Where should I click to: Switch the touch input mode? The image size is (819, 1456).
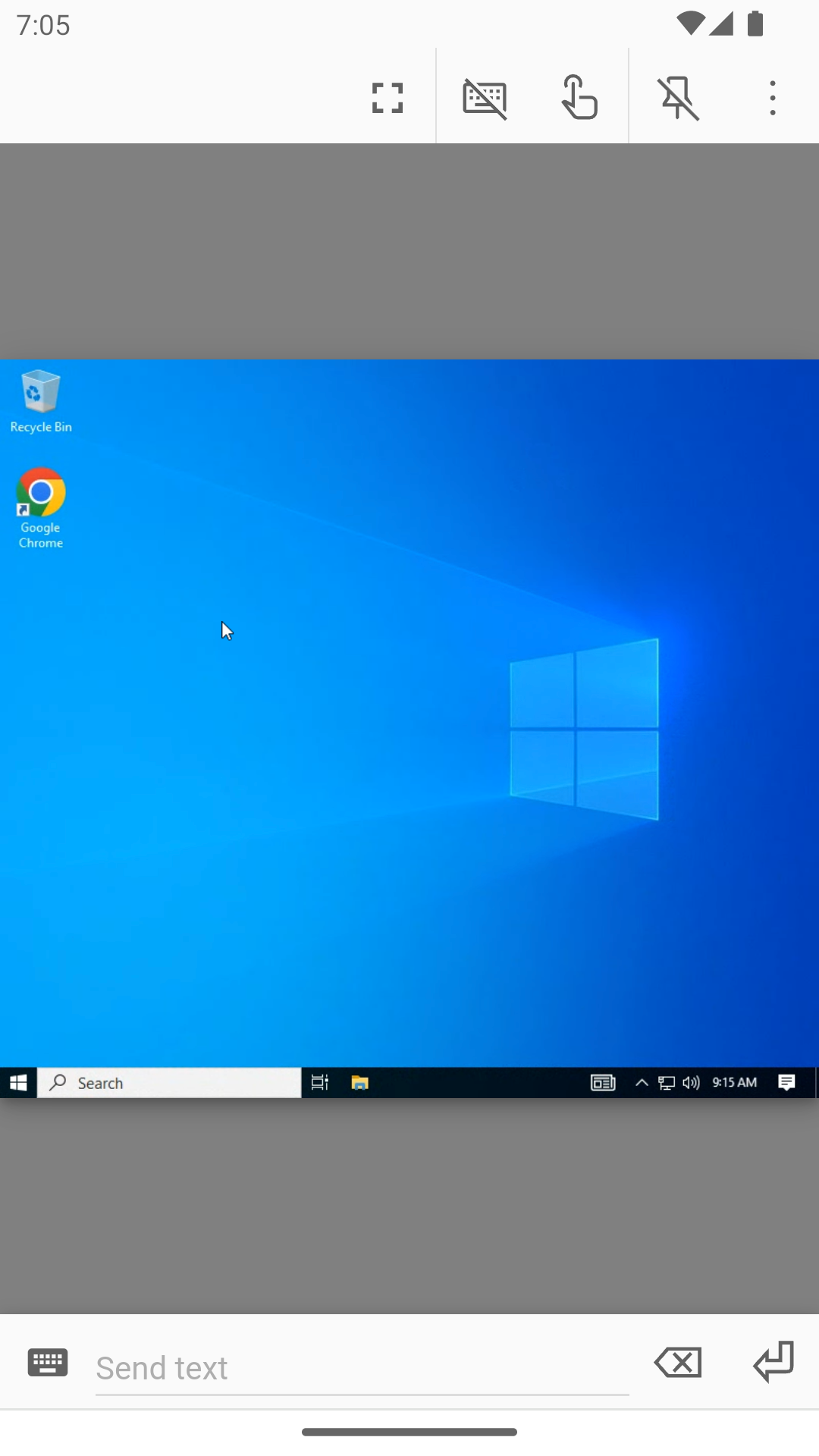coord(580,98)
